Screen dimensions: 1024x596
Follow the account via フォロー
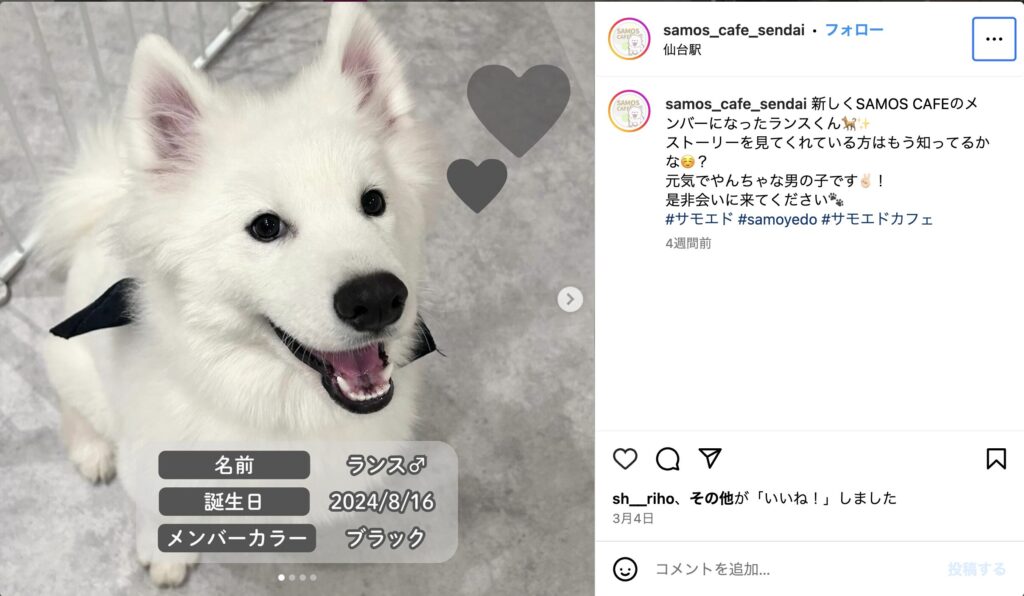[854, 30]
